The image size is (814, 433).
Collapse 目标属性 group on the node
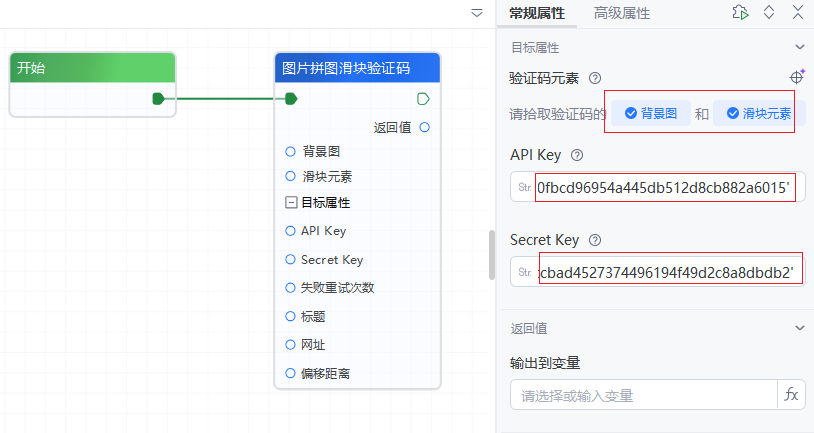pos(290,202)
